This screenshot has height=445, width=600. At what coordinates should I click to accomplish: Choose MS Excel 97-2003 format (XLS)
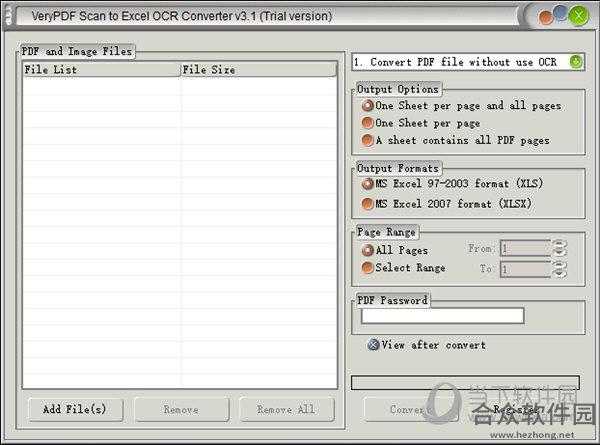452,184
